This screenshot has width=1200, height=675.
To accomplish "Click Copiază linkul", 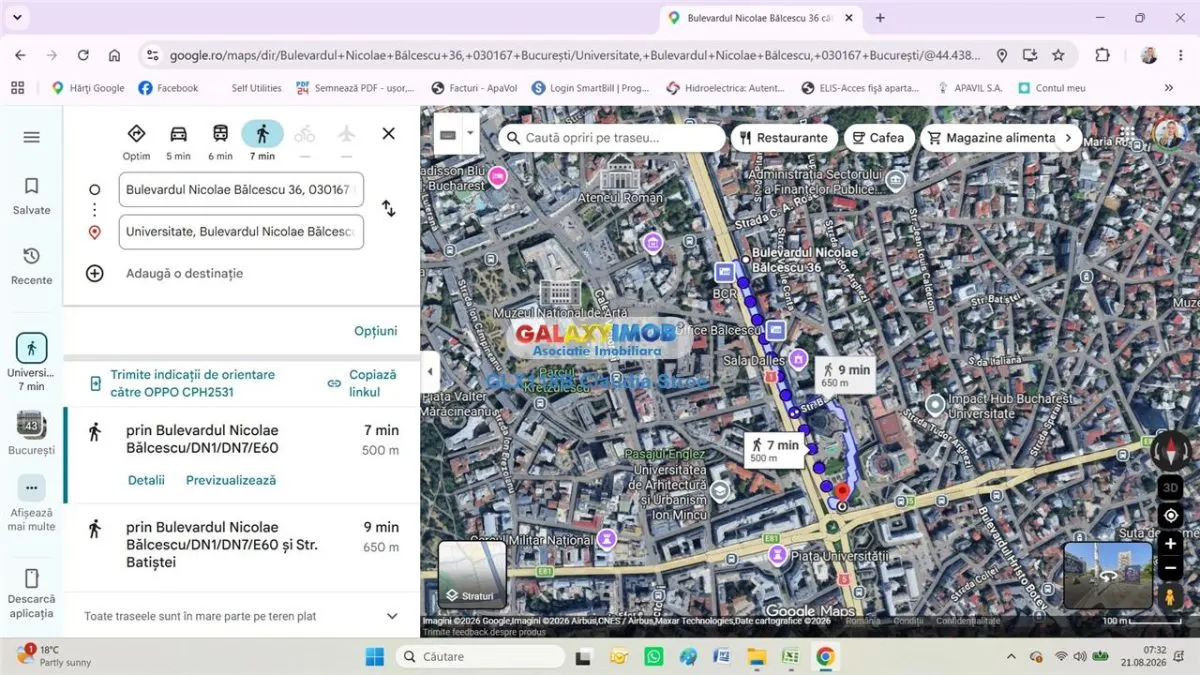I will (361, 383).
